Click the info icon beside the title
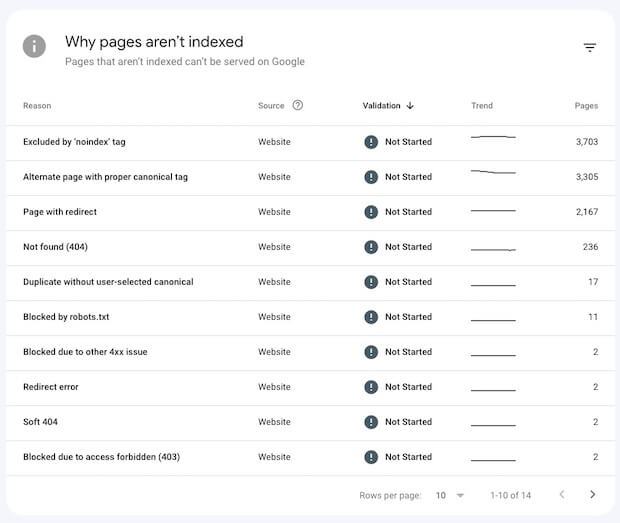 click(x=34, y=46)
